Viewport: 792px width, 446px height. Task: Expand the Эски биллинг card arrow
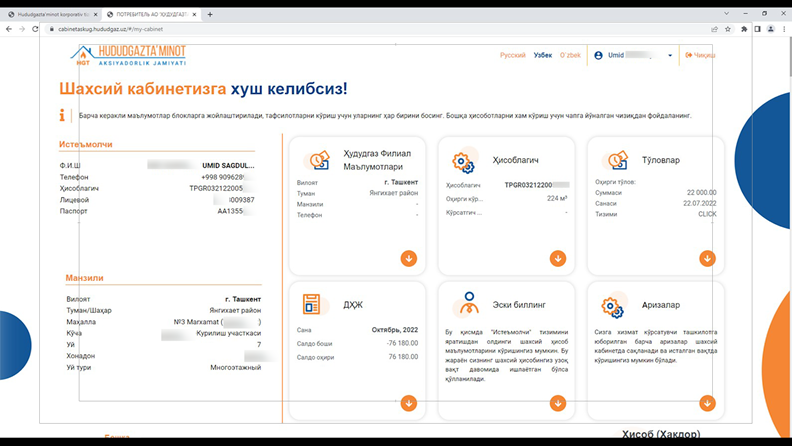558,402
